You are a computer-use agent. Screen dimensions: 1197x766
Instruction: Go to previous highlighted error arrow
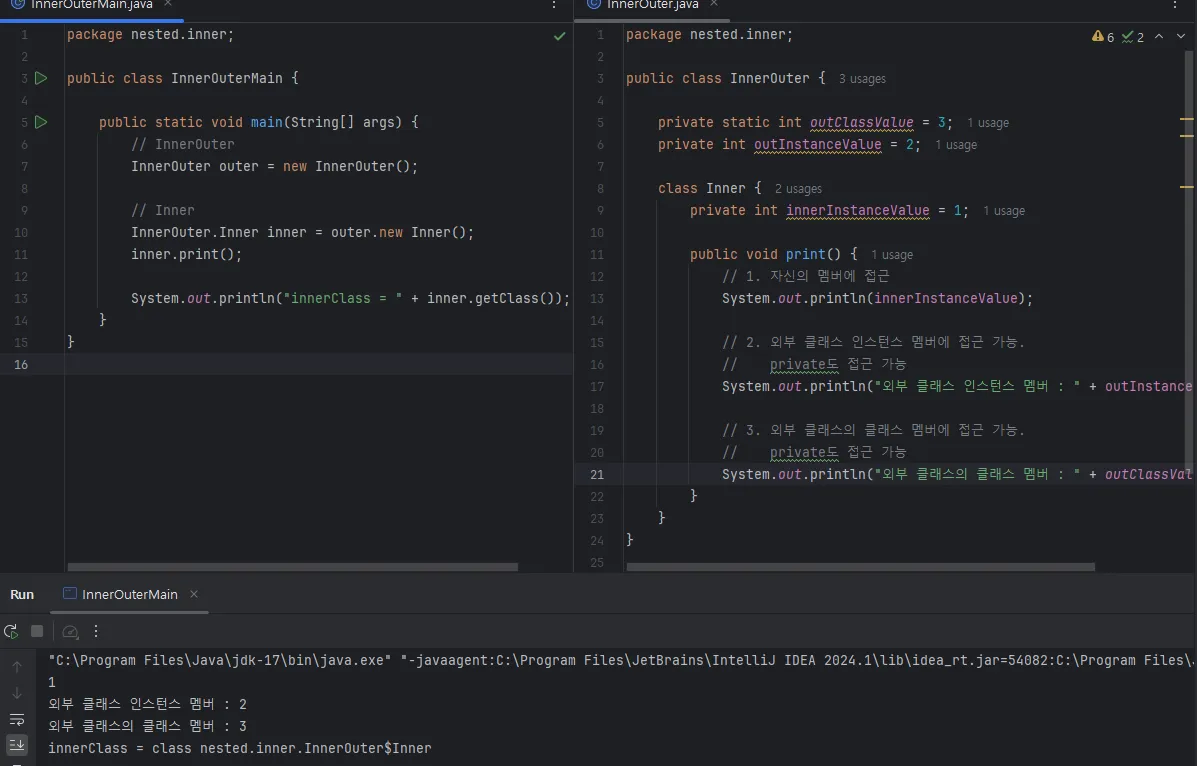coord(1159,36)
